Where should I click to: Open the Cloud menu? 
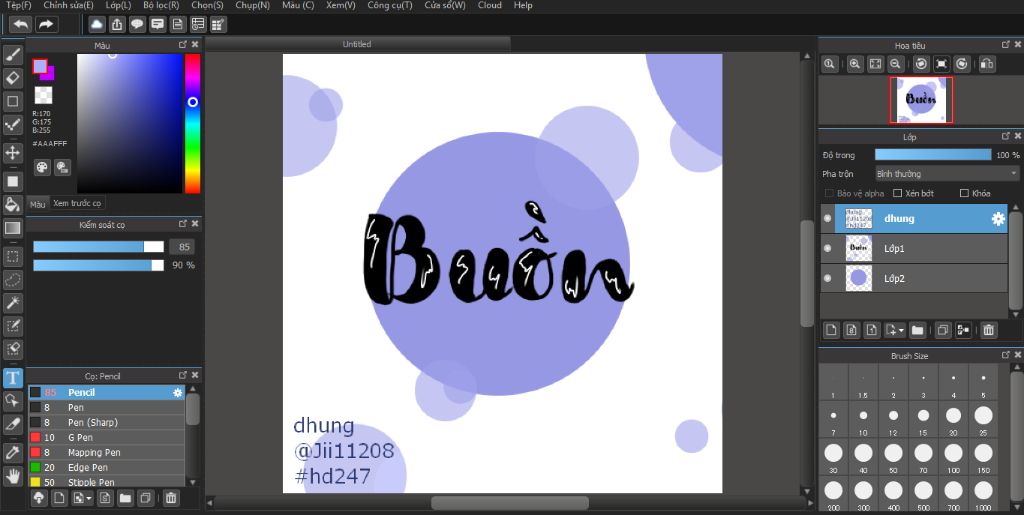coord(490,5)
